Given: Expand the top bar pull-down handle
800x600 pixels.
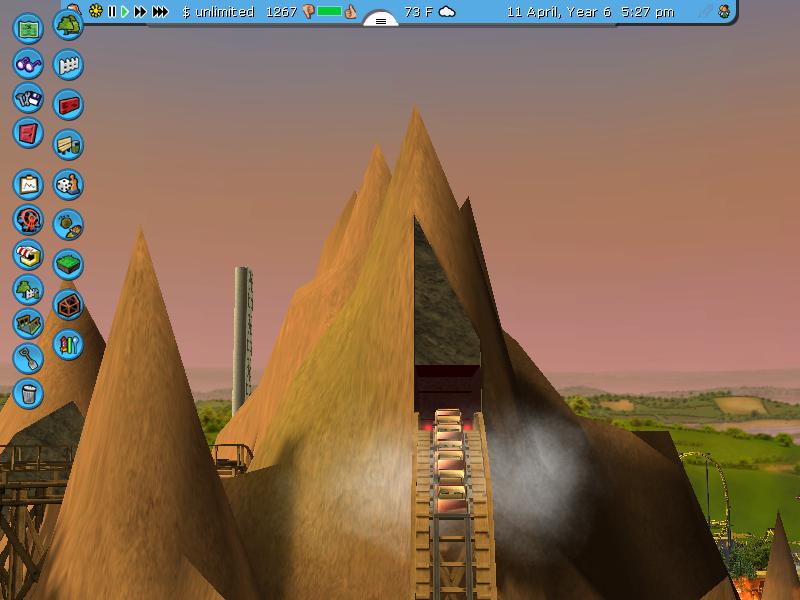Looking at the screenshot, I should [x=381, y=20].
